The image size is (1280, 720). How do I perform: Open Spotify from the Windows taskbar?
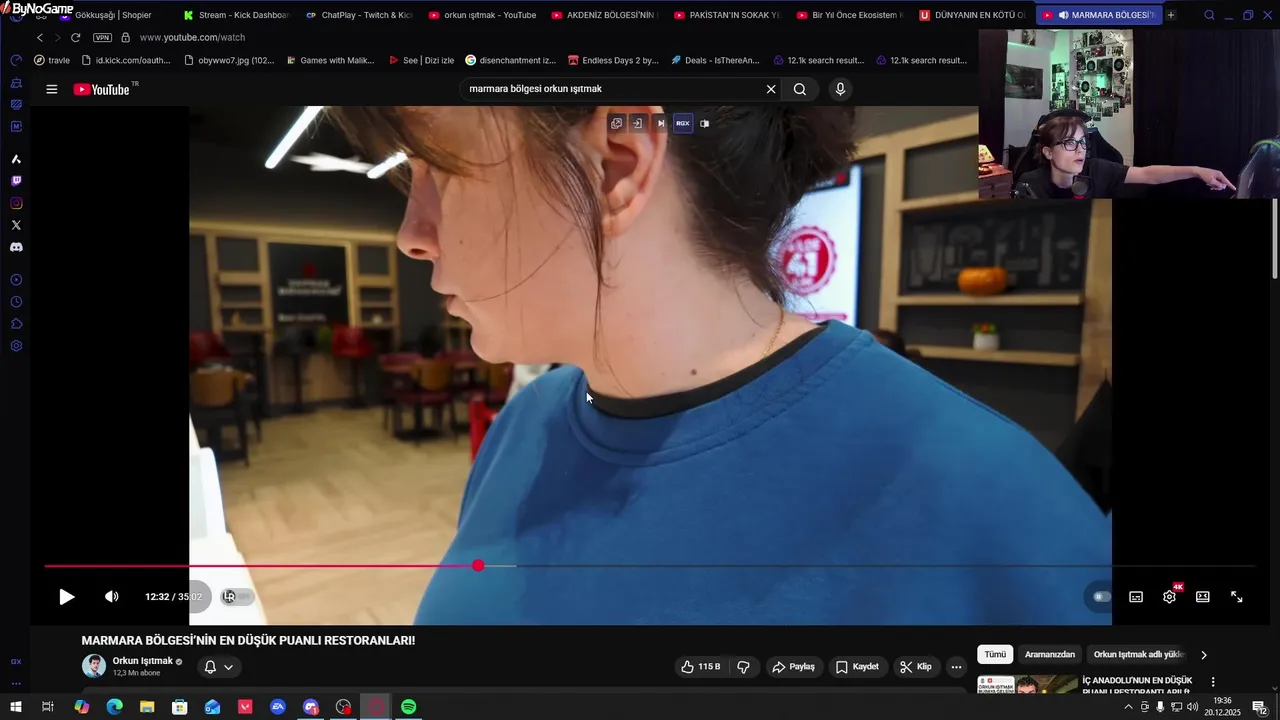click(x=409, y=707)
